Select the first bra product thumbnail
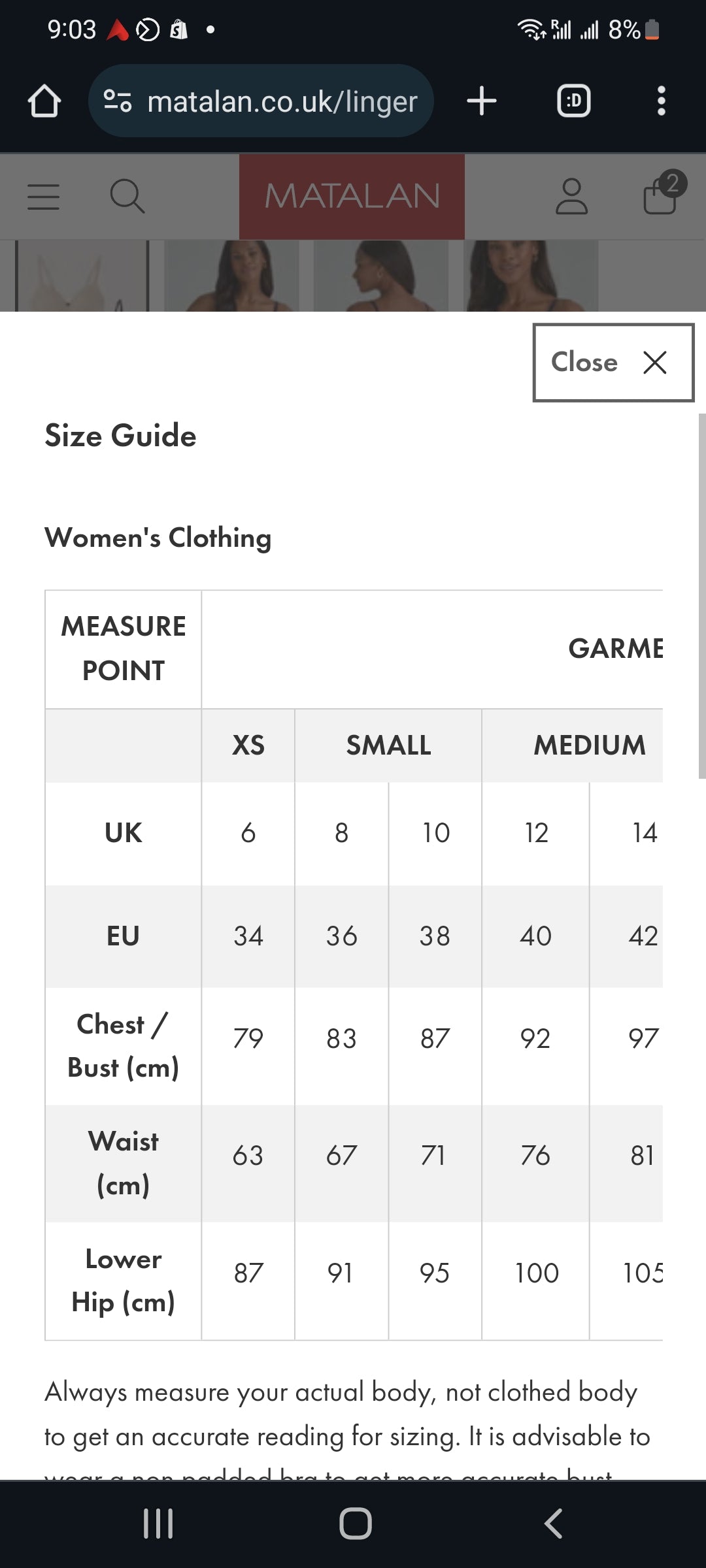706x1568 pixels. pos(82,276)
